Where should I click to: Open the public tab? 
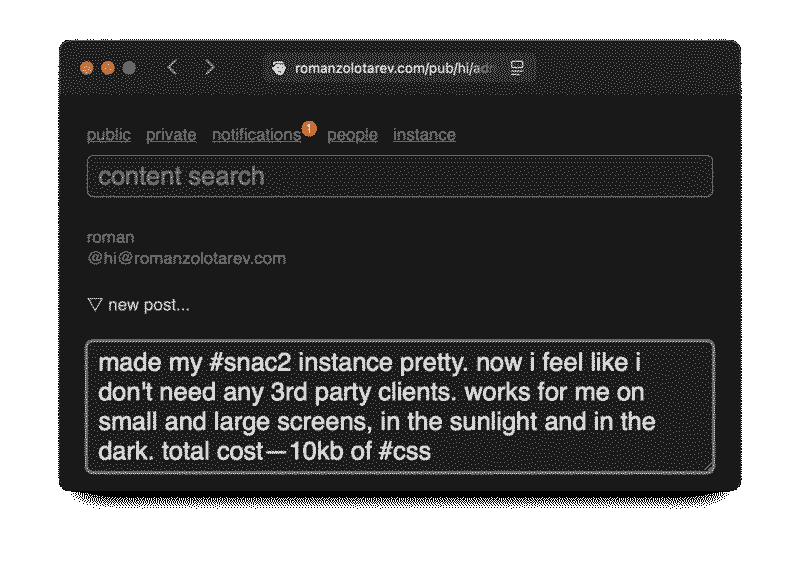109,135
